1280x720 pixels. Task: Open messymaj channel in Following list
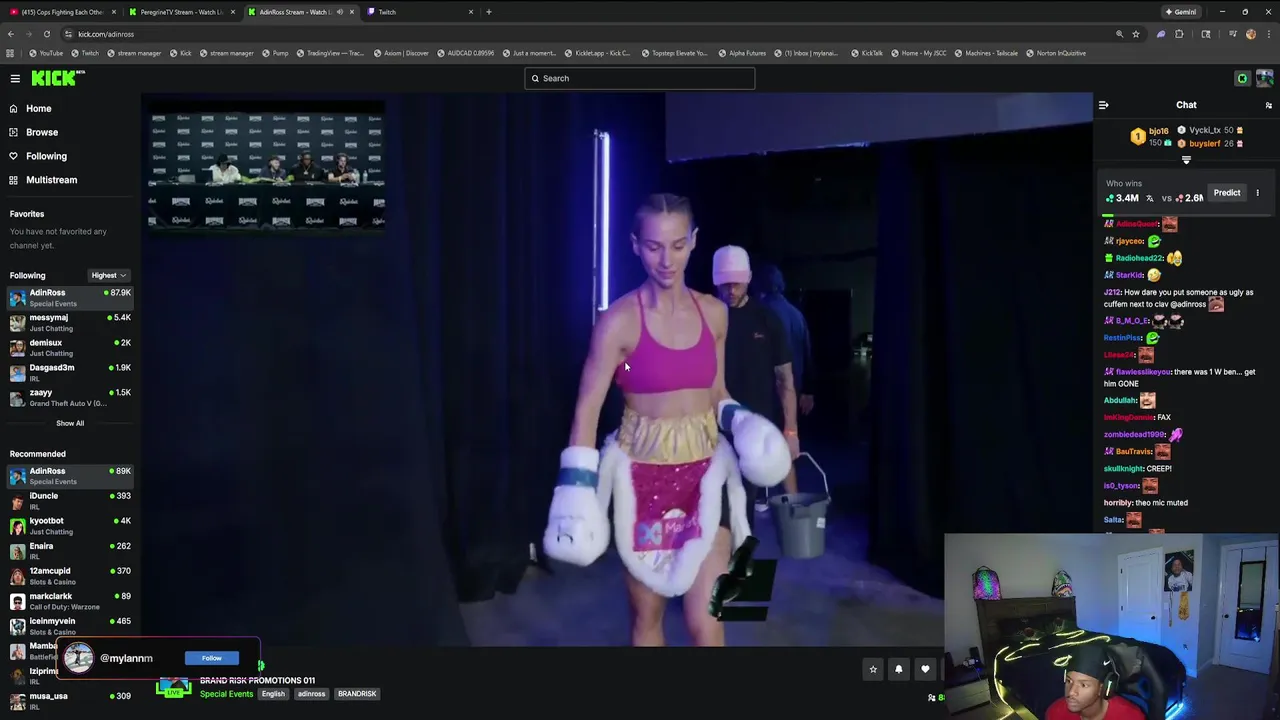70,322
